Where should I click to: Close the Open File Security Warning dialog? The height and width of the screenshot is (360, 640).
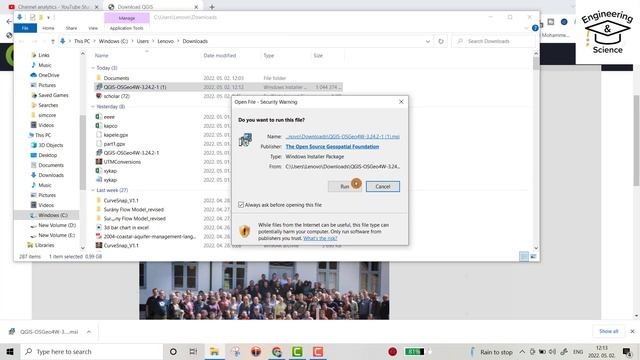pos(401,102)
